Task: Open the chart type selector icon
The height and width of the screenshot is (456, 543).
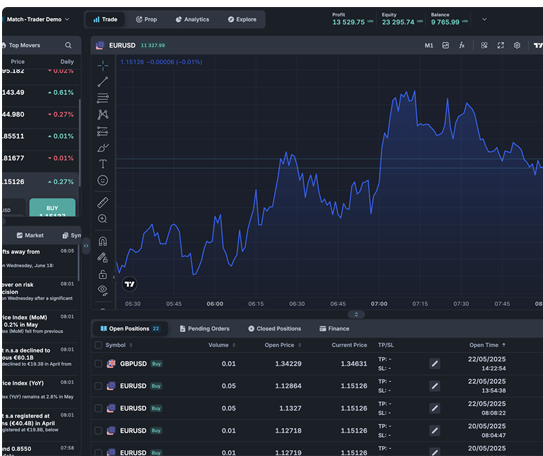Action: [x=445, y=45]
